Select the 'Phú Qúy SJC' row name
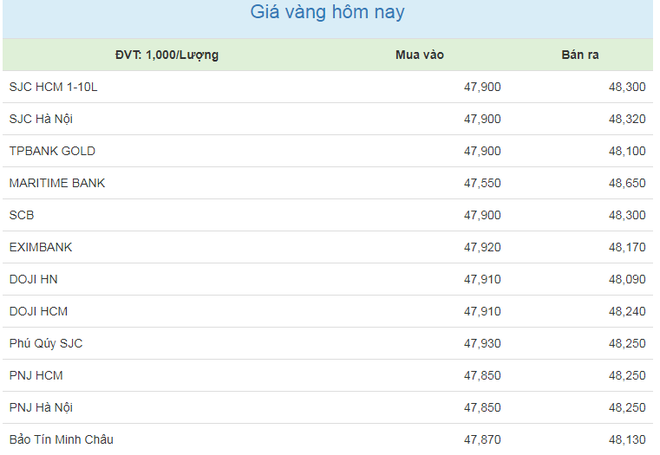The height and width of the screenshot is (455, 660). 46,343
